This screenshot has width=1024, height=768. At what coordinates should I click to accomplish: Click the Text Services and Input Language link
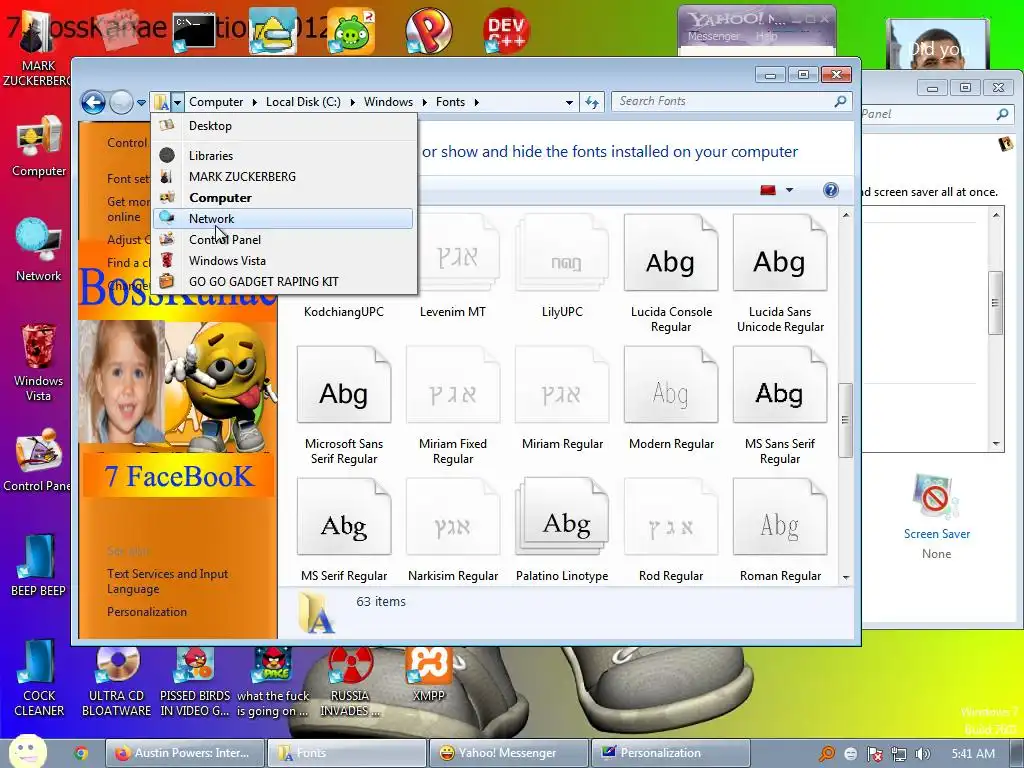click(x=167, y=581)
